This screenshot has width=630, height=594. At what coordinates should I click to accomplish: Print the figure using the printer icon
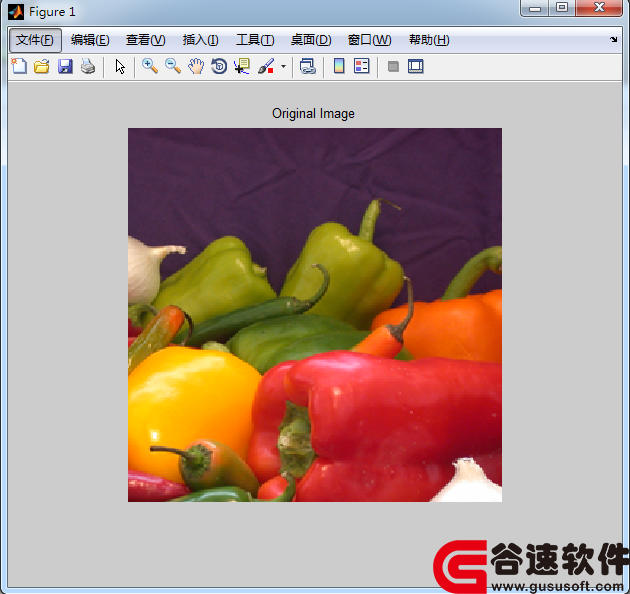coord(88,66)
